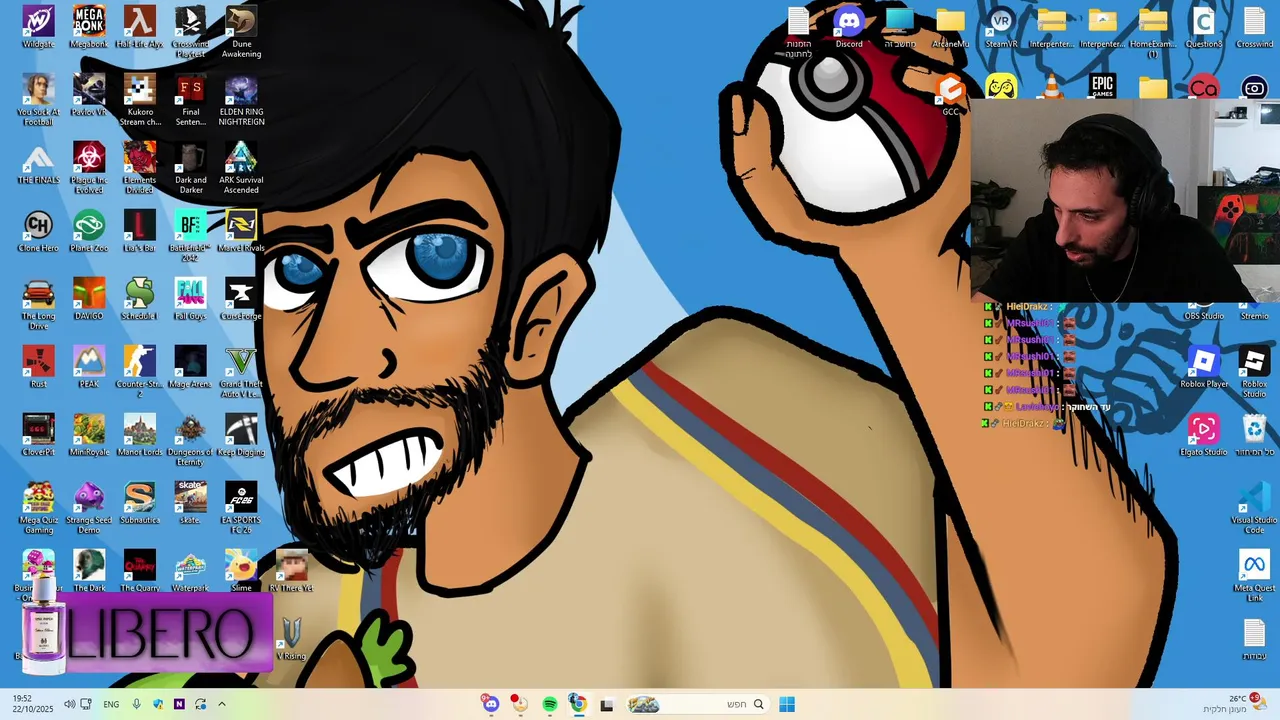Open the Roblox Player shortcut
1280x720 pixels.
click(1204, 367)
